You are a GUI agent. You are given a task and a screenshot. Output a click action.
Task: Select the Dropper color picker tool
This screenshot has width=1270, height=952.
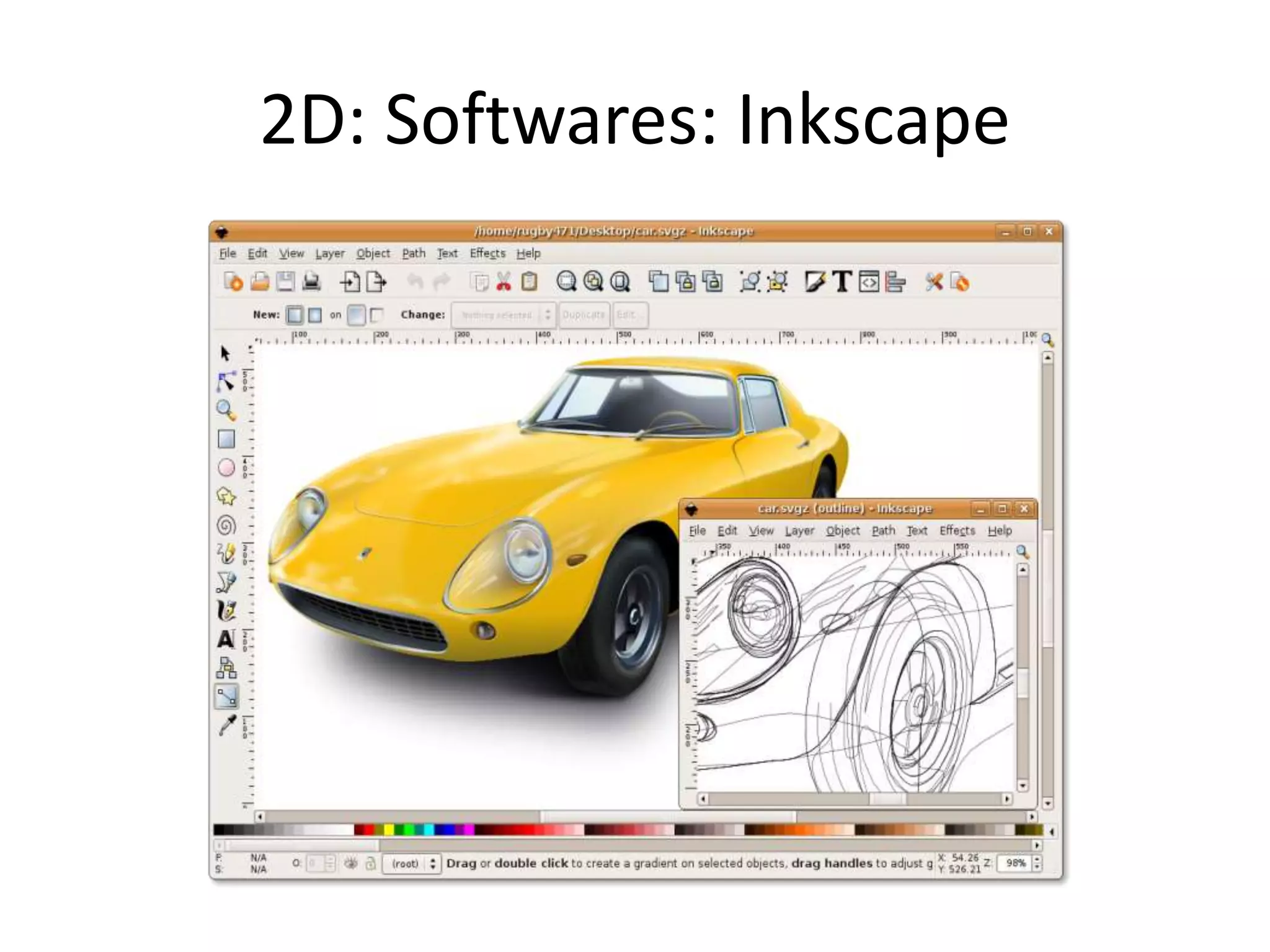tap(227, 725)
